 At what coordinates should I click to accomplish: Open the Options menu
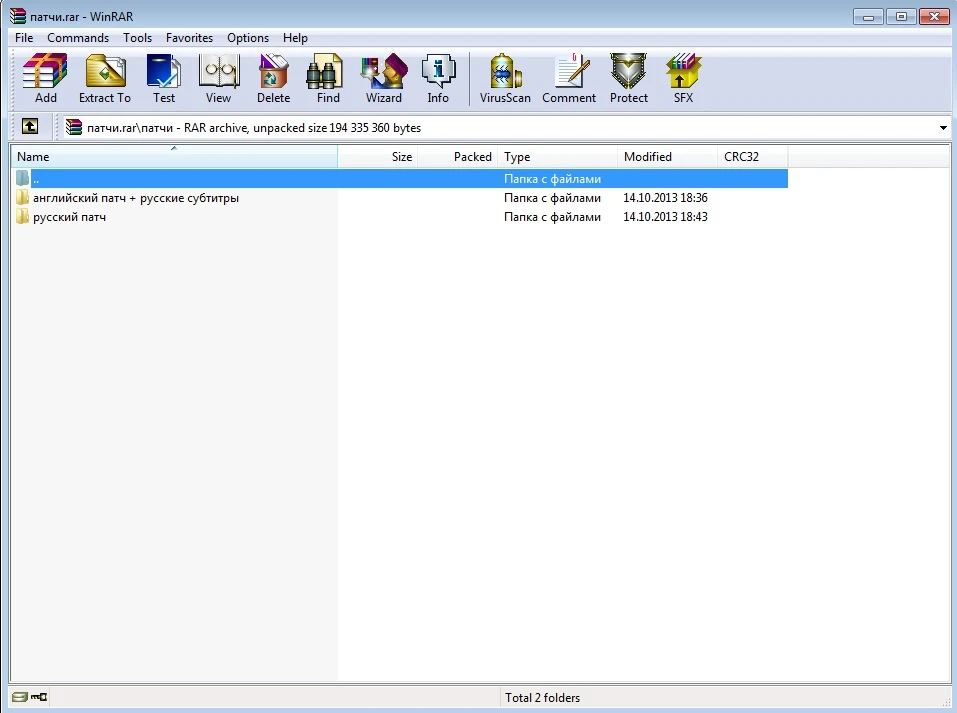point(248,38)
